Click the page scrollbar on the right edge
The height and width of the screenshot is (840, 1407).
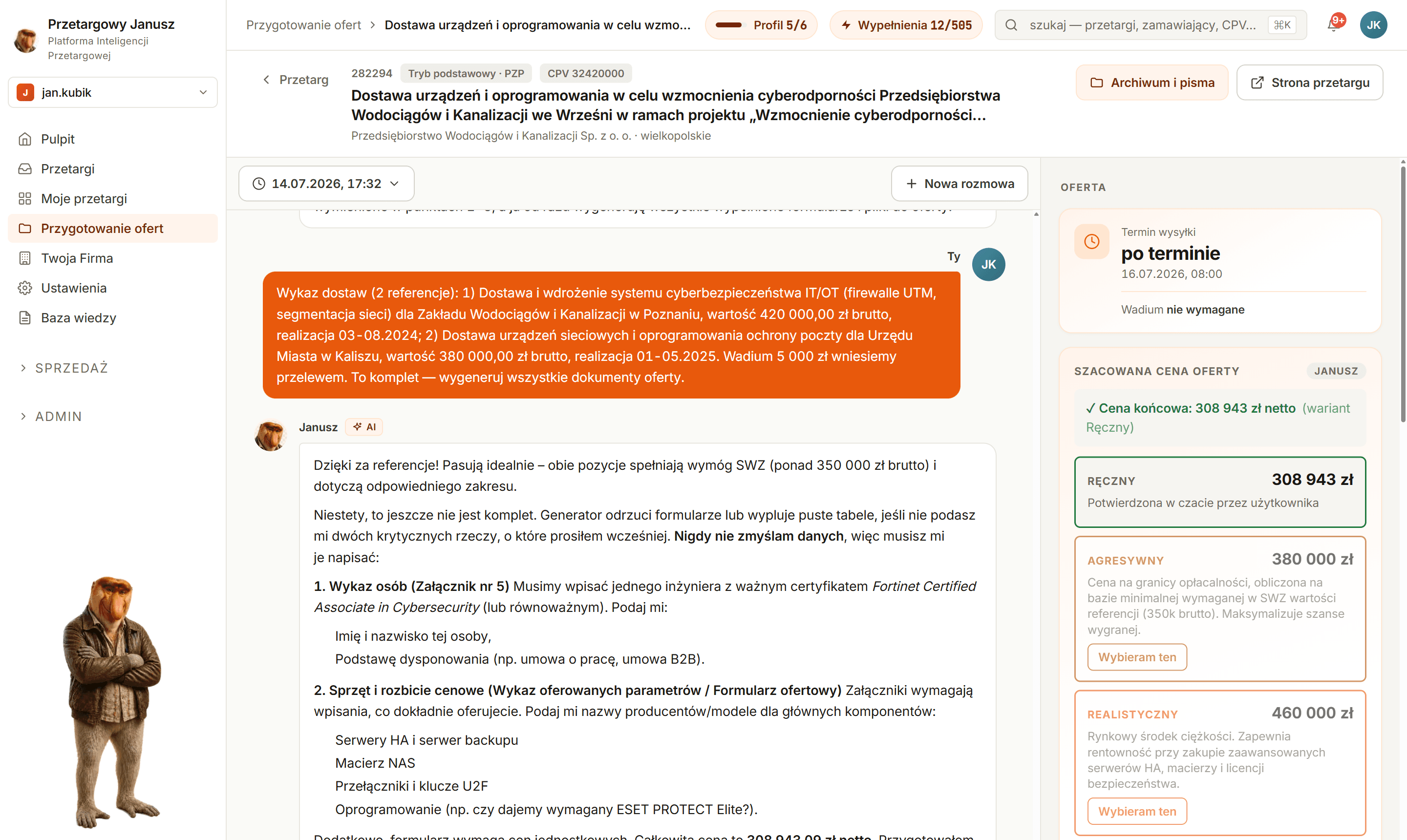1403,294
